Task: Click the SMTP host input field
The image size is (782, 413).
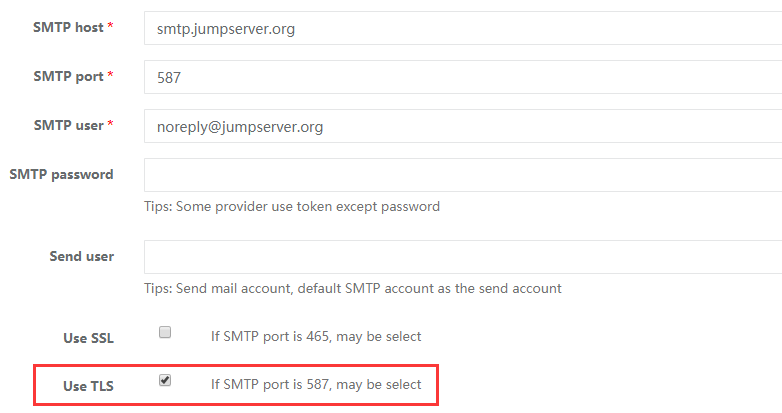Action: pos(462,28)
